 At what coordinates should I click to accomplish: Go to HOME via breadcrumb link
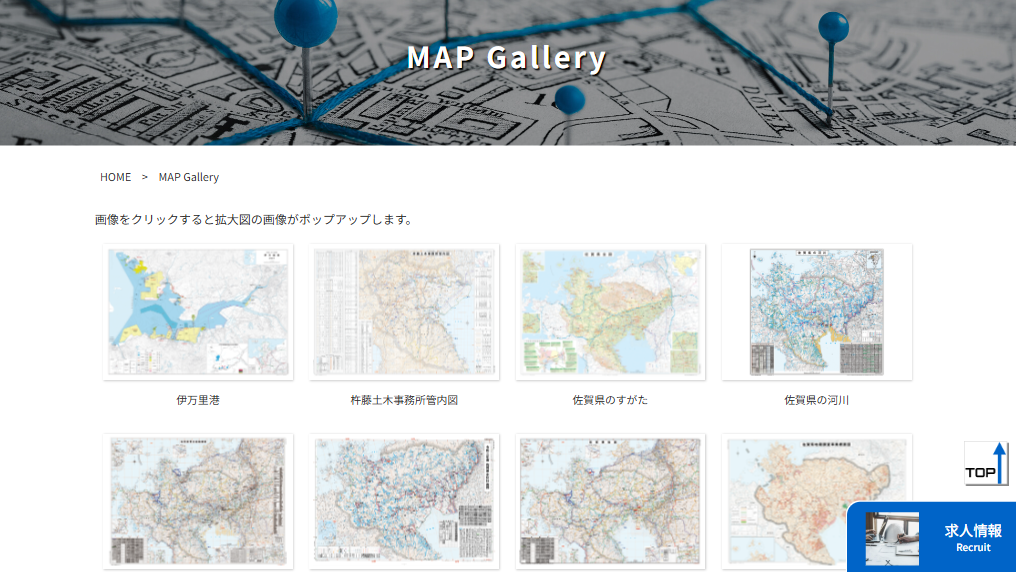(115, 177)
